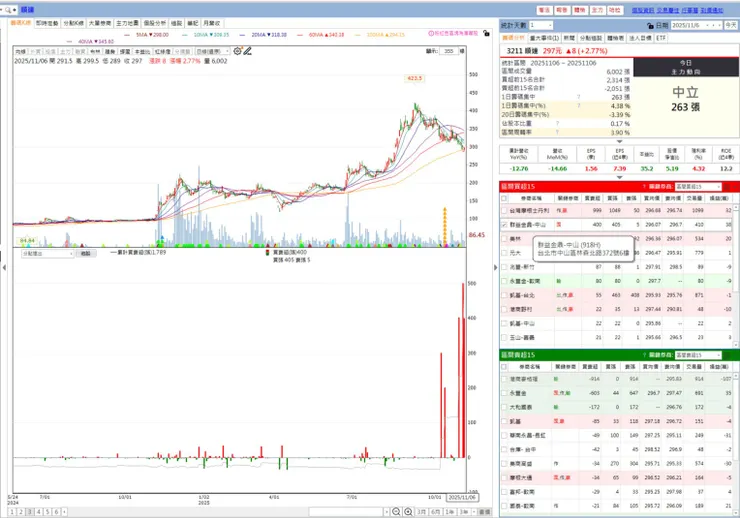Open the dropdown next to bottom zoom controls

[x=387, y=512]
